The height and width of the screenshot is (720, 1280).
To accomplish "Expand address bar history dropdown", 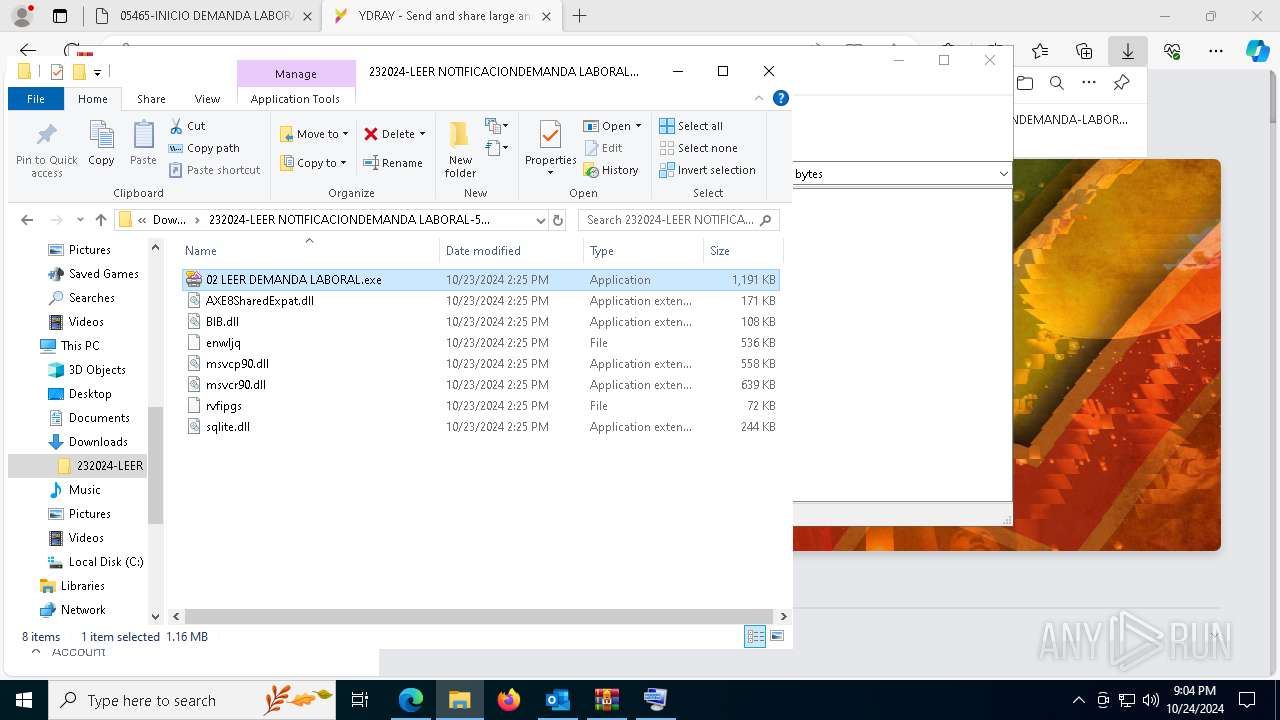I will (541, 220).
